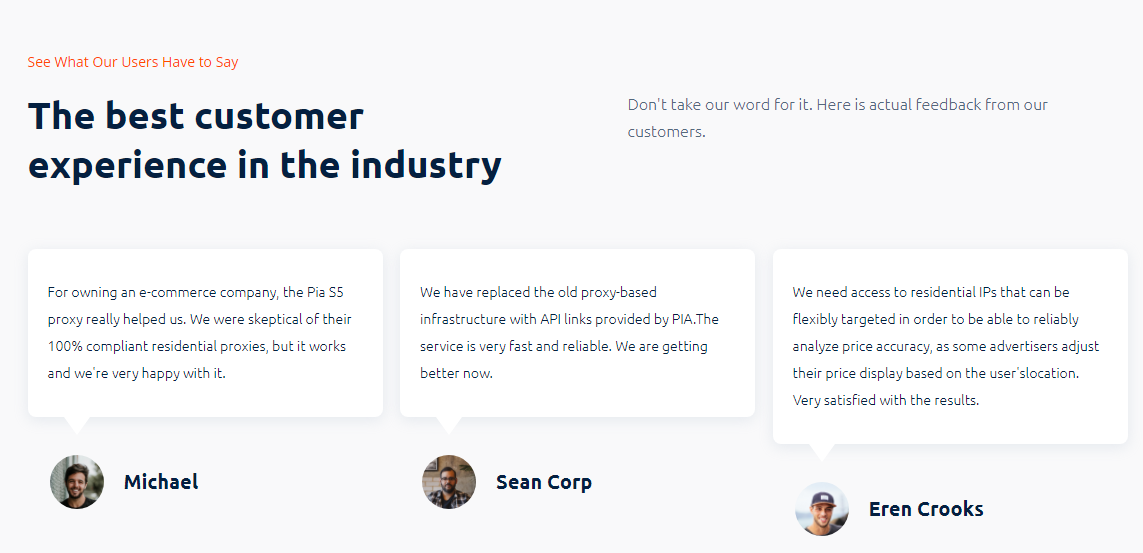The width and height of the screenshot is (1143, 553).
Task: Select the name "Sean Corp"
Action: (544, 482)
